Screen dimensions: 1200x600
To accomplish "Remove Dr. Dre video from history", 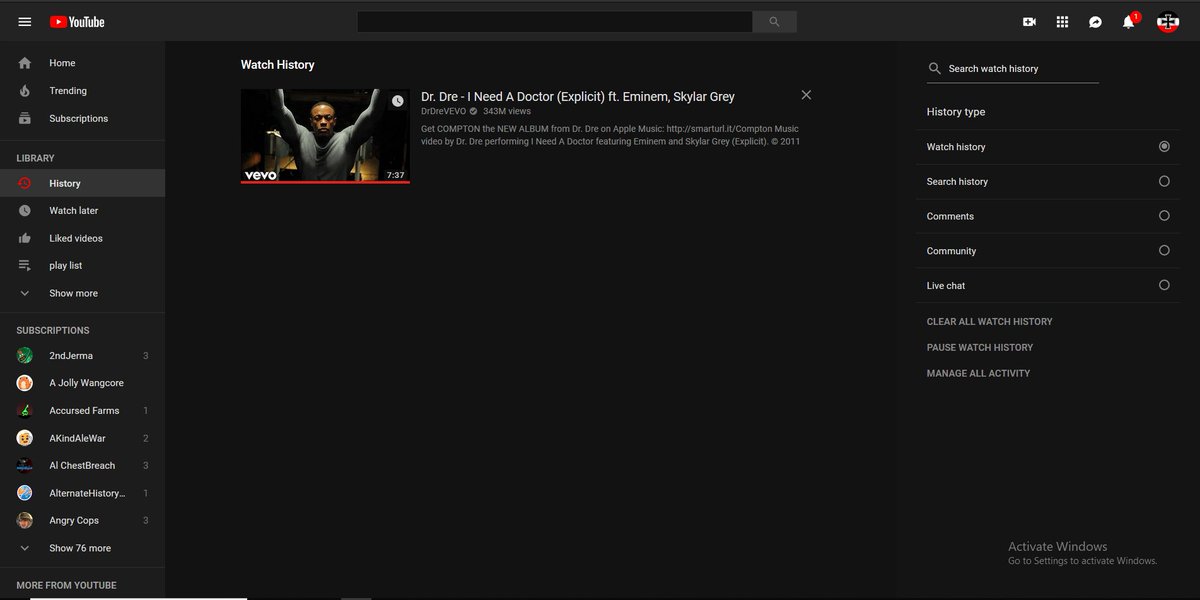I will coord(806,95).
